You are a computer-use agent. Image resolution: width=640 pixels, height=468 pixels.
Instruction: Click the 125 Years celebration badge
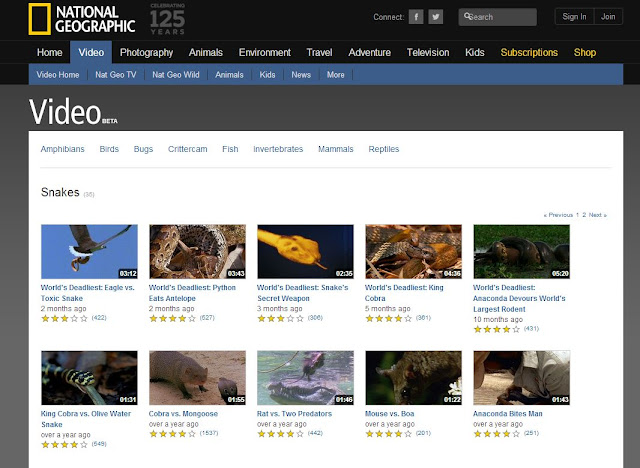click(167, 19)
